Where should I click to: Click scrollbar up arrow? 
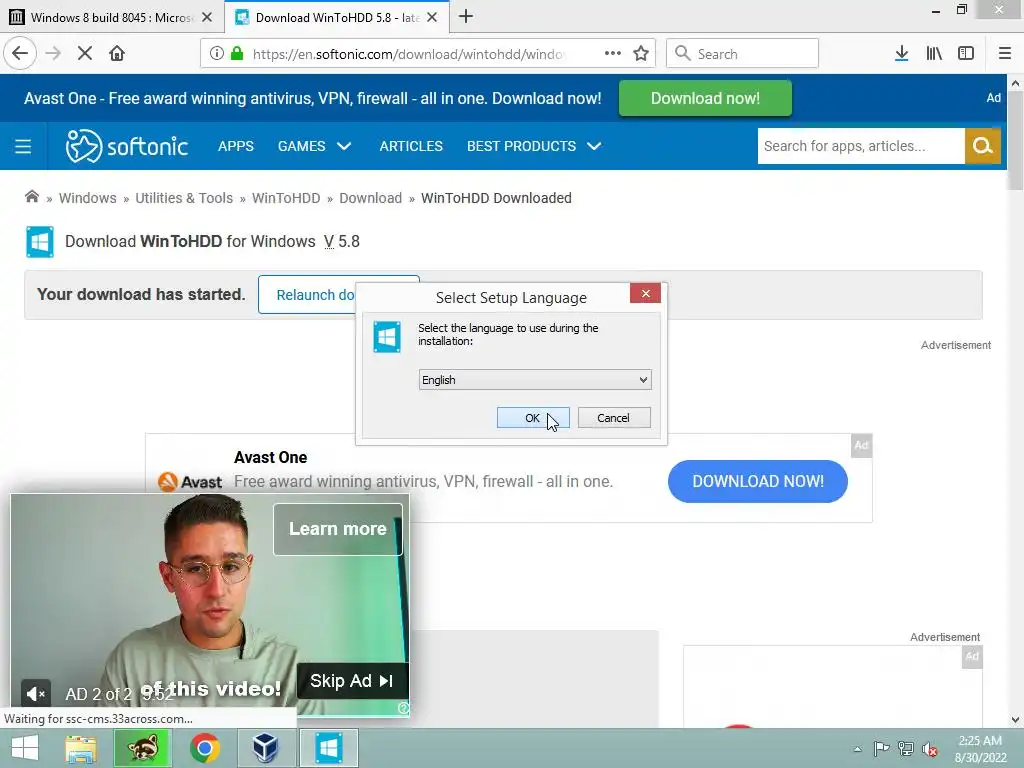(1015, 83)
